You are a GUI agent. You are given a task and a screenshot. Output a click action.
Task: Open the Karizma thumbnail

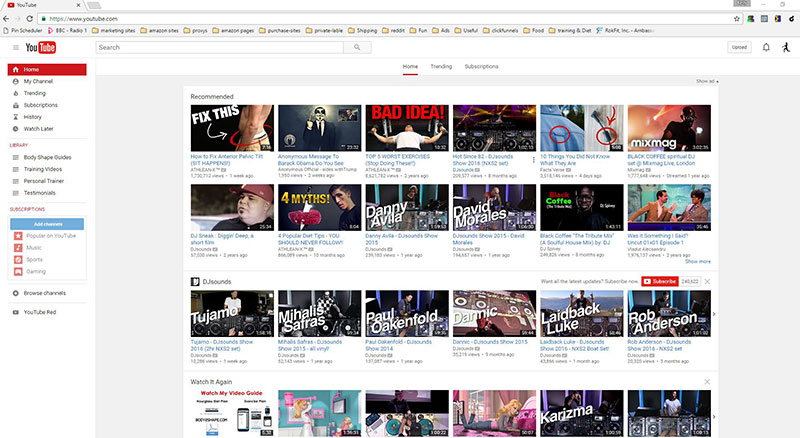pos(582,413)
